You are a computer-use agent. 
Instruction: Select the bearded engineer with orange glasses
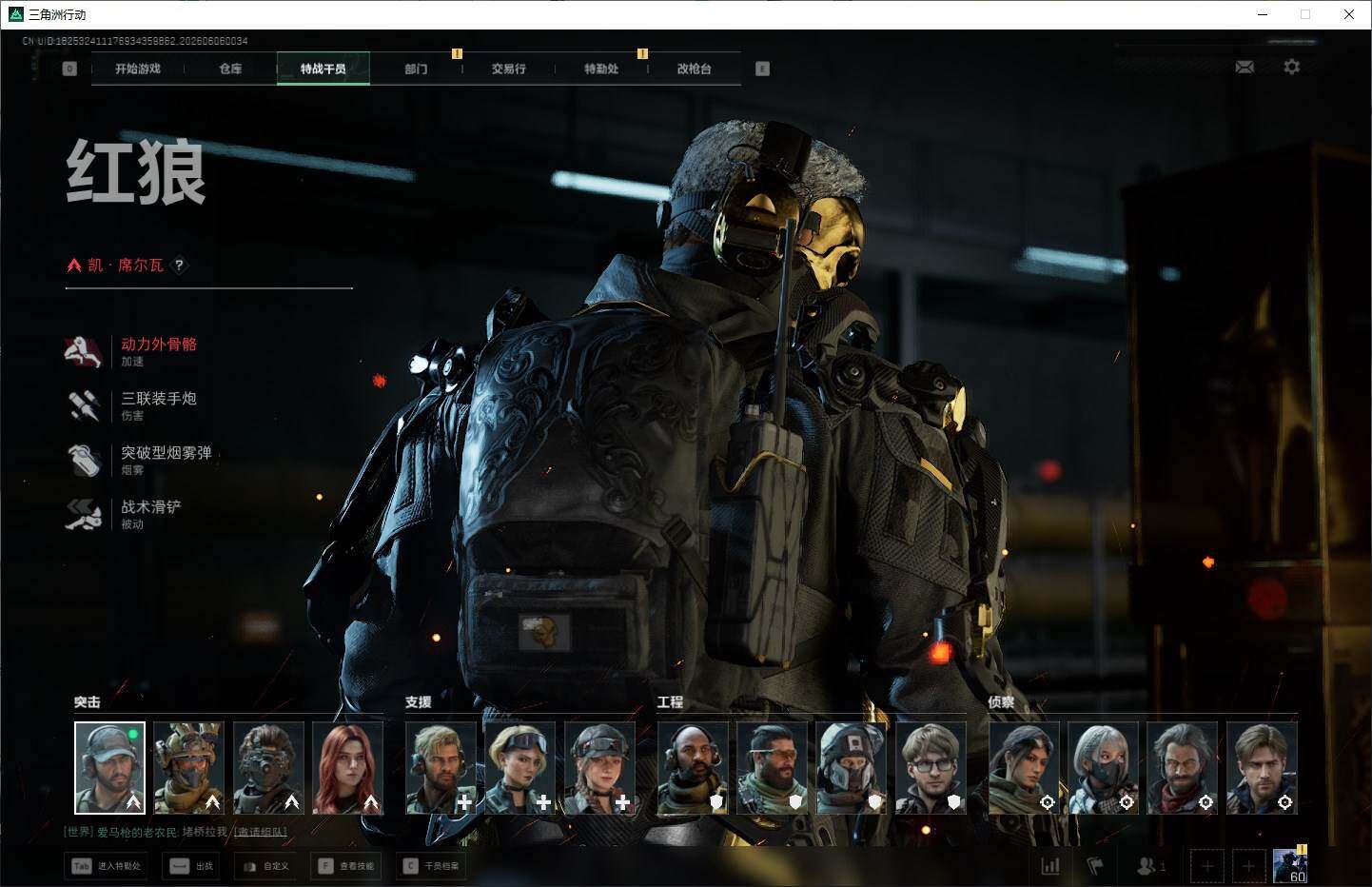pos(772,768)
